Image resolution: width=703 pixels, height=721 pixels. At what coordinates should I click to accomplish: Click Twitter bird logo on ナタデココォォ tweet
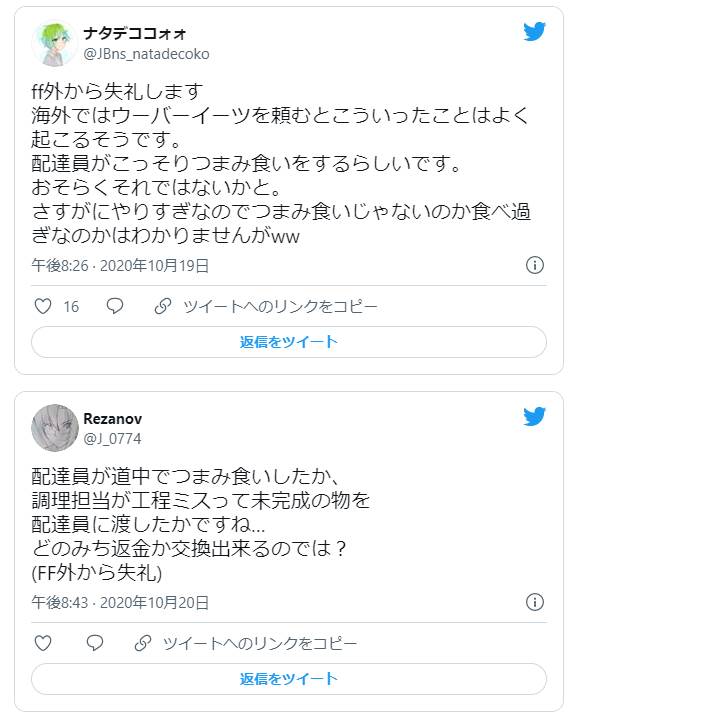(535, 32)
